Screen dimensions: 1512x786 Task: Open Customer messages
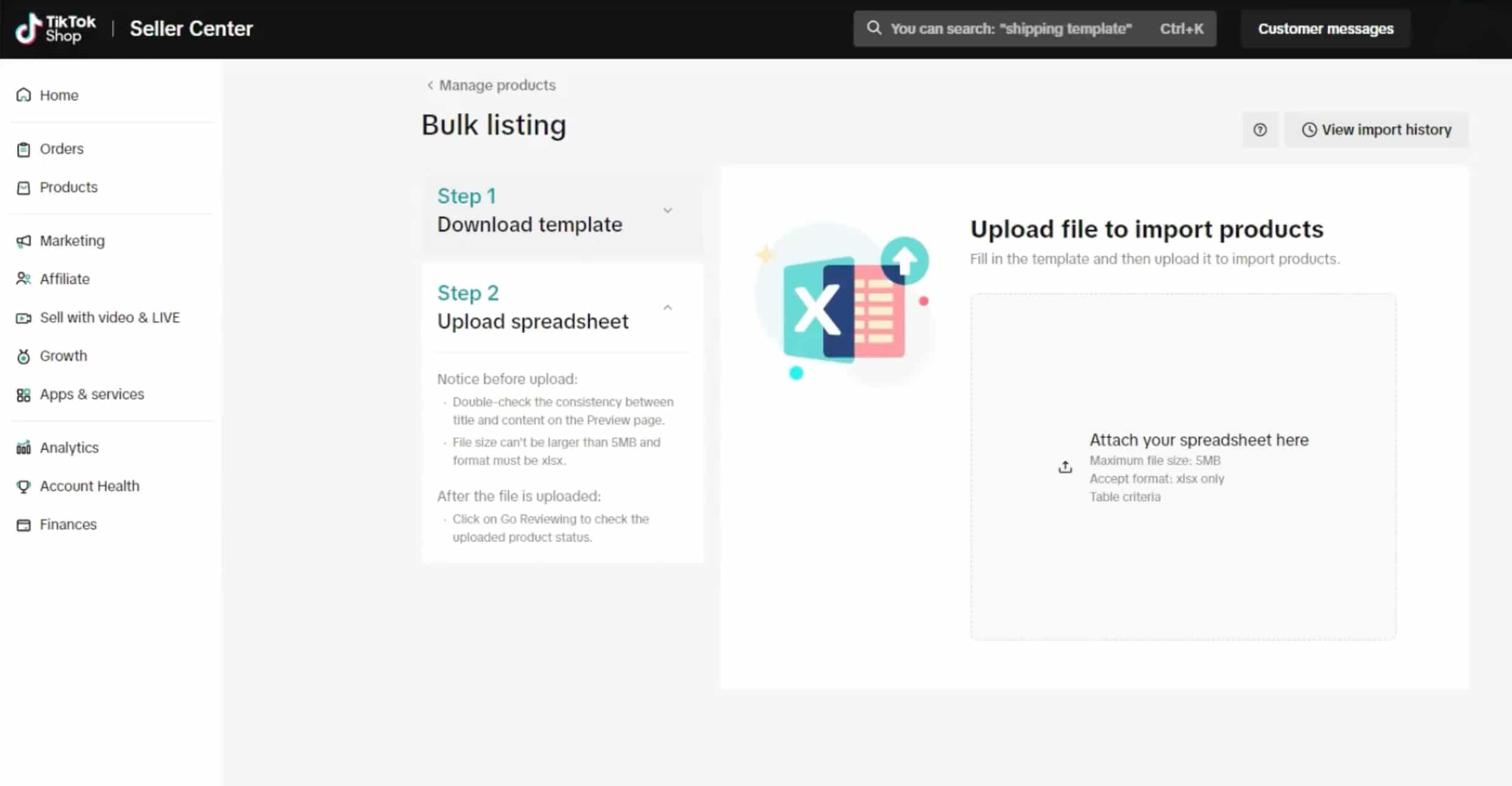pos(1325,28)
